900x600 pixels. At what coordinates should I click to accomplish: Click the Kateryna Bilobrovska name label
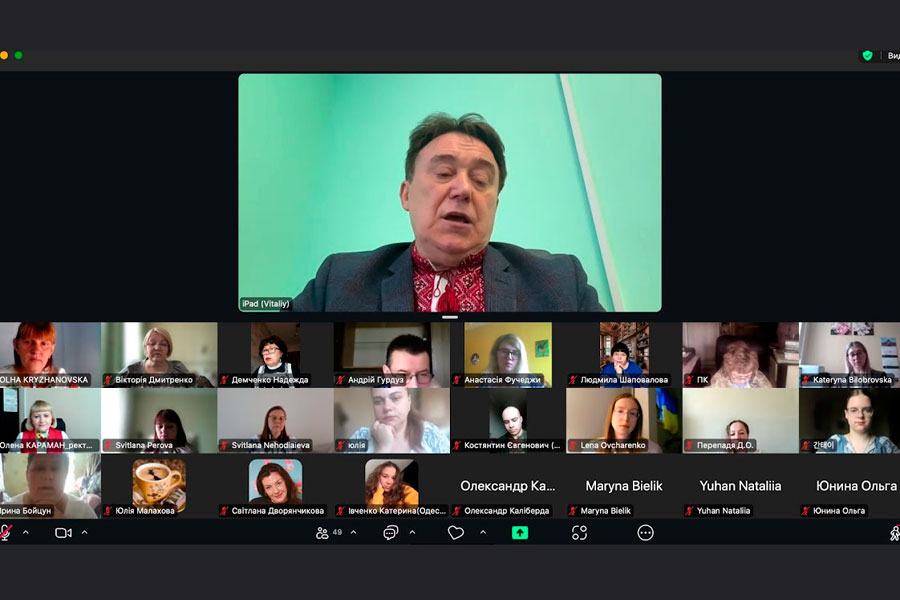[852, 380]
